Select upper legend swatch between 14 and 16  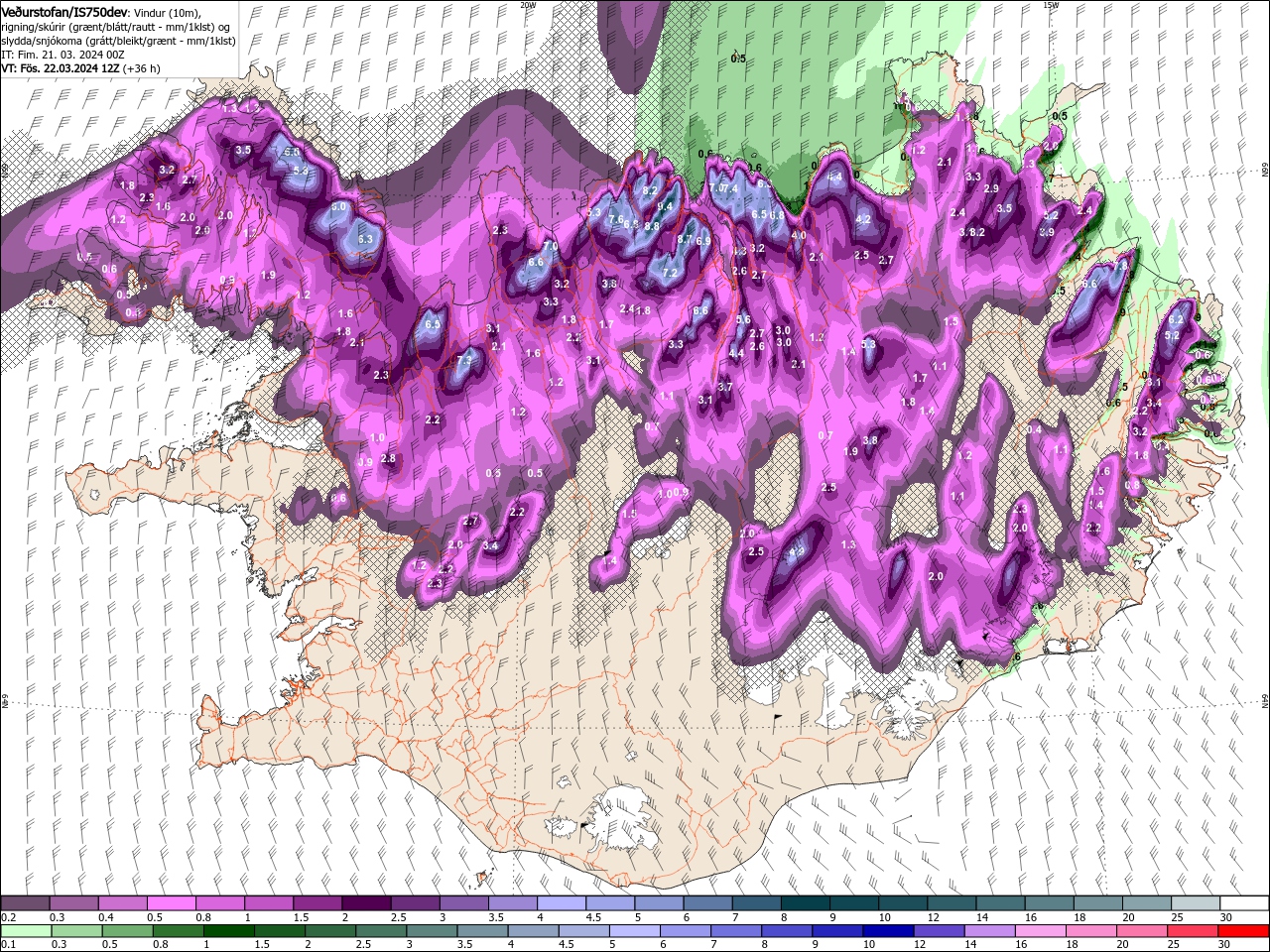1000,903
